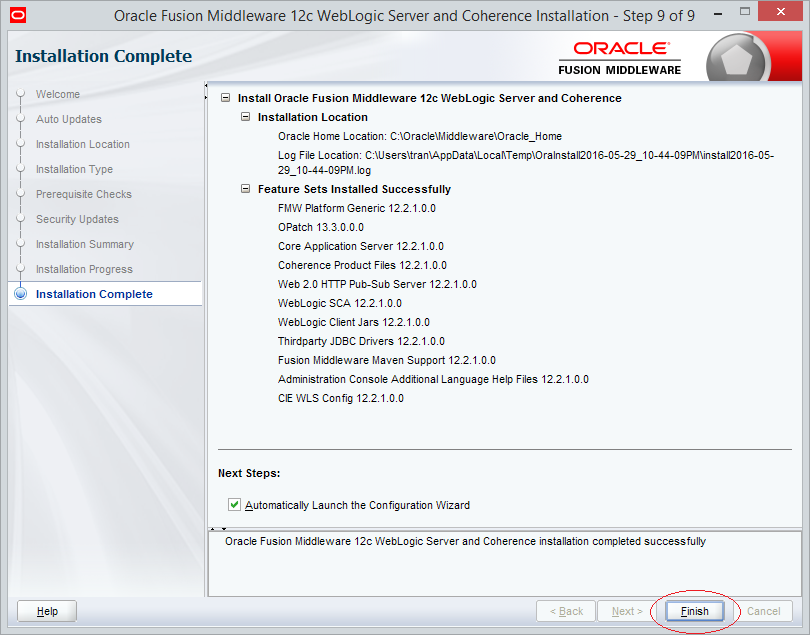Collapse Feature Sets Installed Successfully node

pos(245,189)
